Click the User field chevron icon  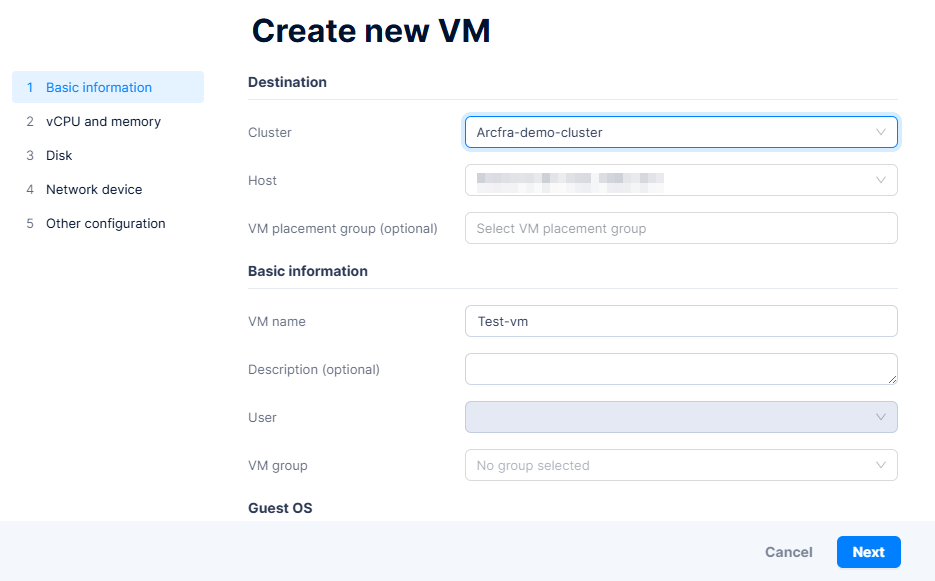tap(880, 417)
